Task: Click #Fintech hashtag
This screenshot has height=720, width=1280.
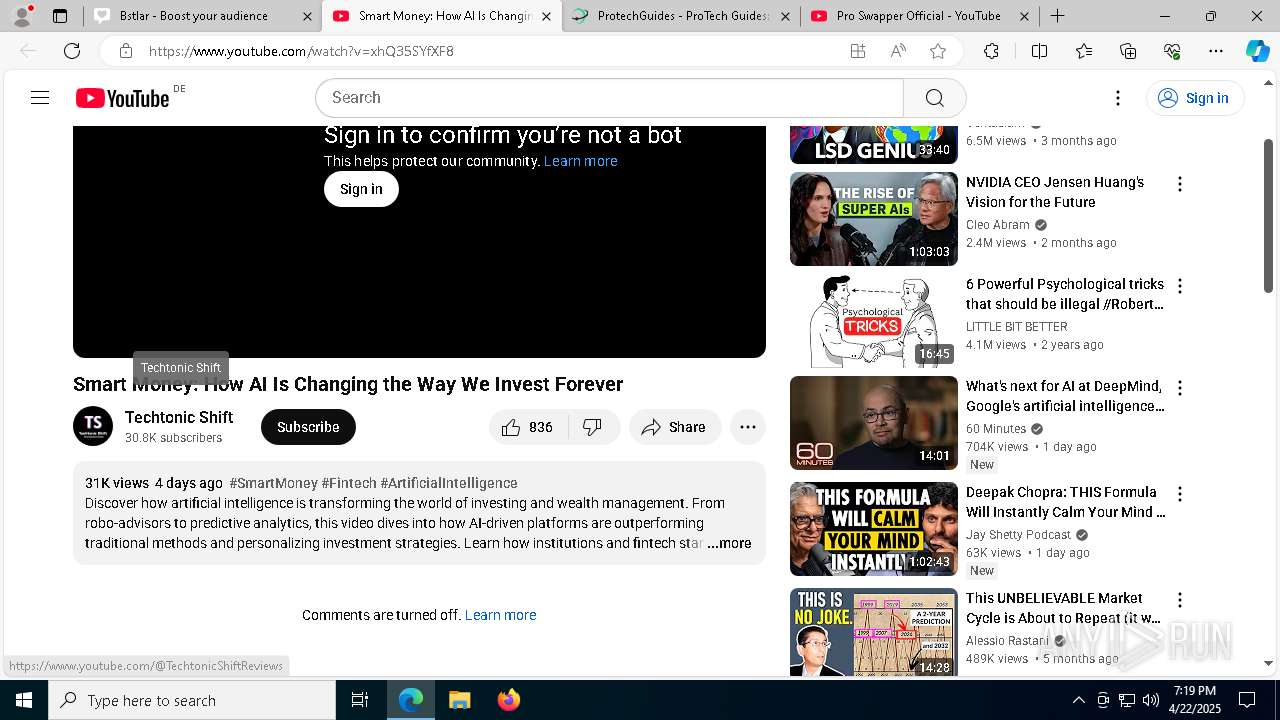Action: pyautogui.click(x=349, y=483)
